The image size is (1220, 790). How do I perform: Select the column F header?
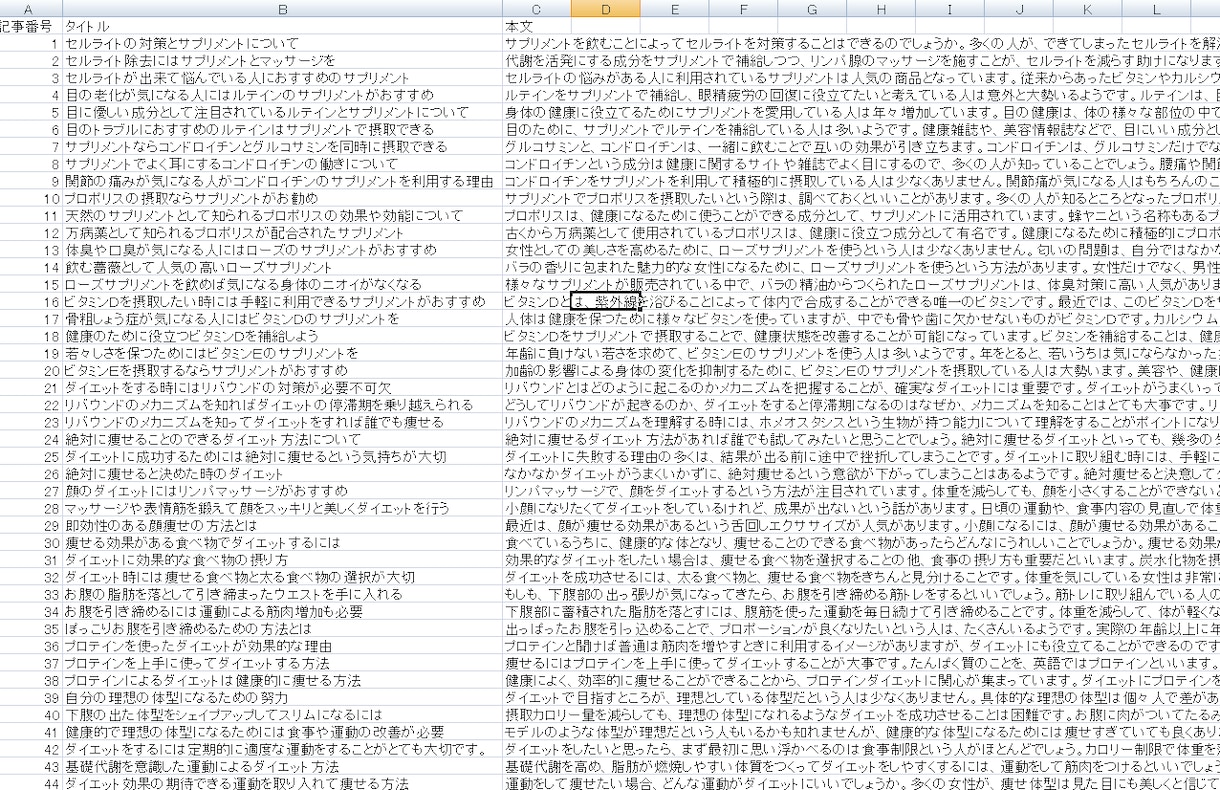tap(744, 9)
